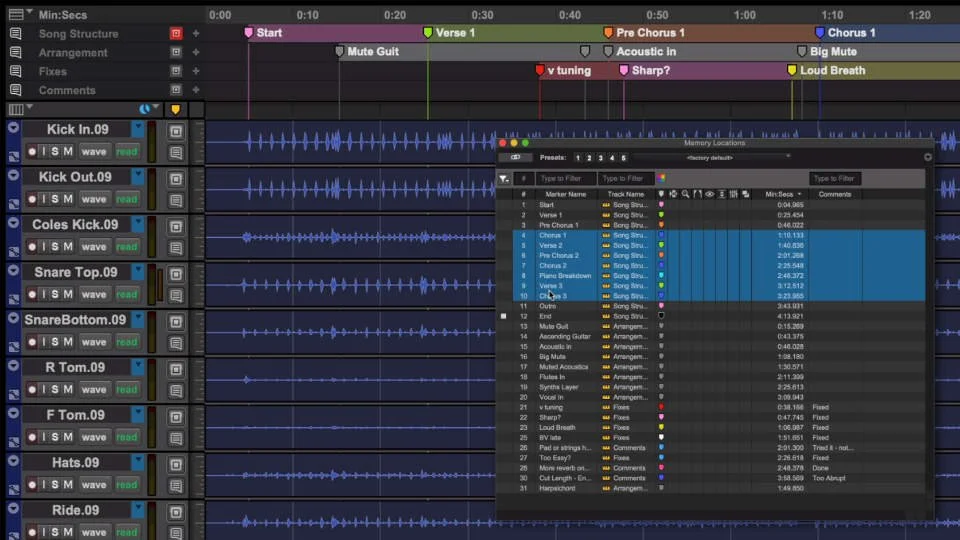Select preset 3 in Memory Locations
Image resolution: width=960 pixels, height=540 pixels.
(x=601, y=158)
